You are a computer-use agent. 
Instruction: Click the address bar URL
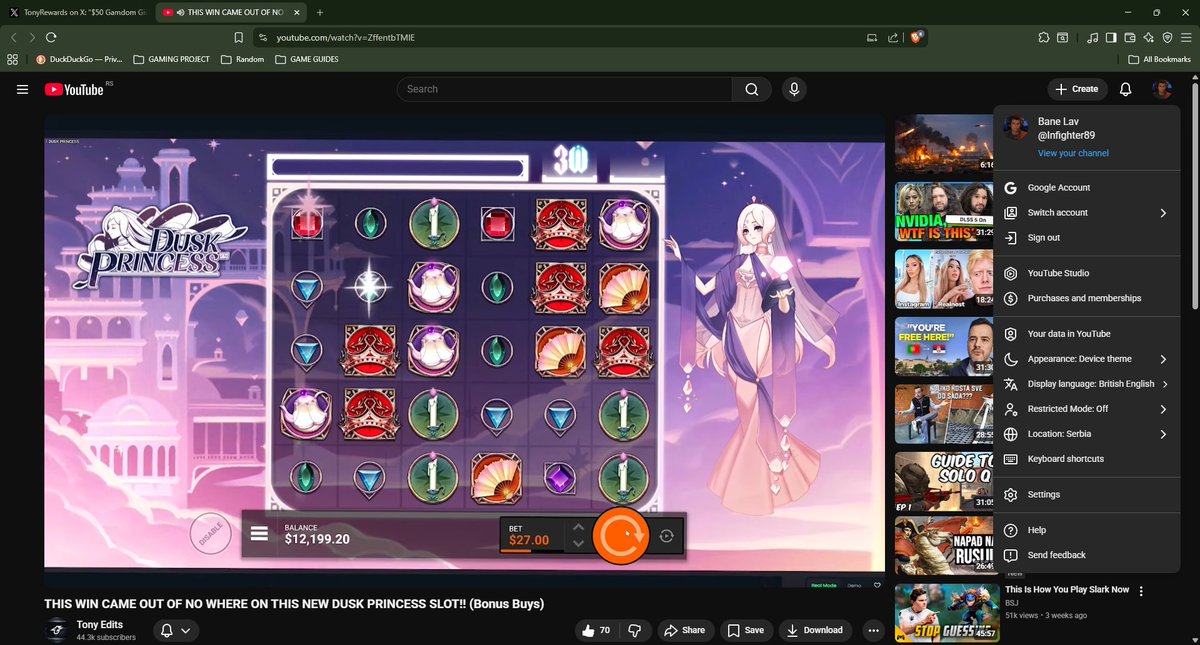(x=346, y=37)
